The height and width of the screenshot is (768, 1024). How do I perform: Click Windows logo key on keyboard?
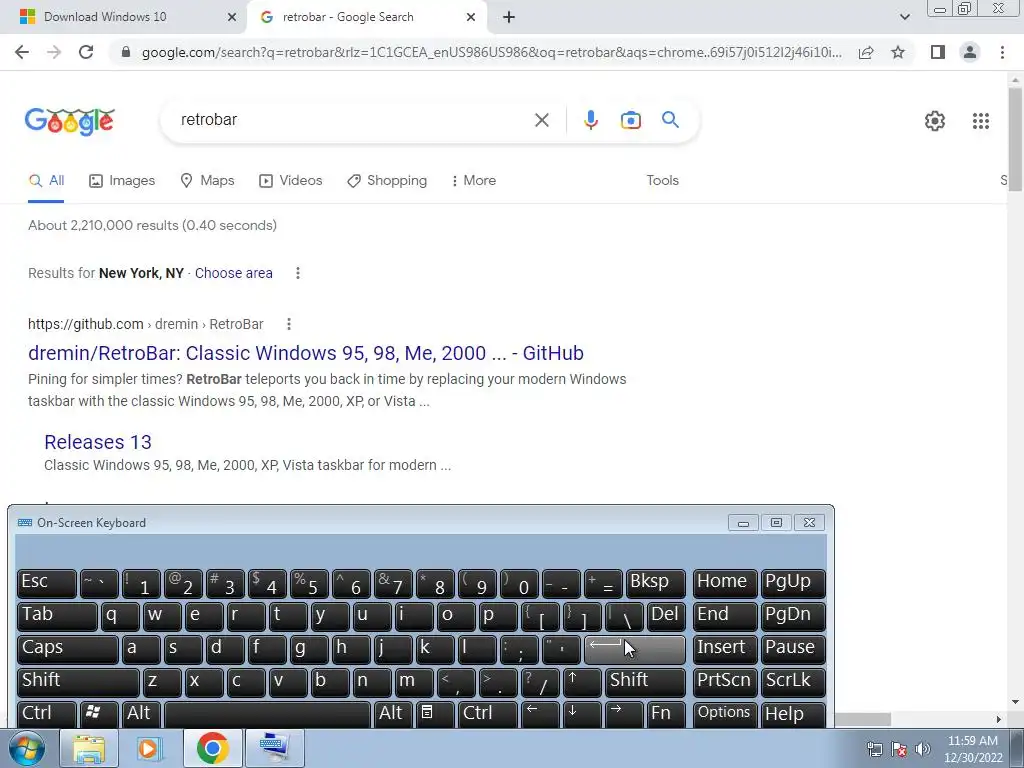click(99, 714)
